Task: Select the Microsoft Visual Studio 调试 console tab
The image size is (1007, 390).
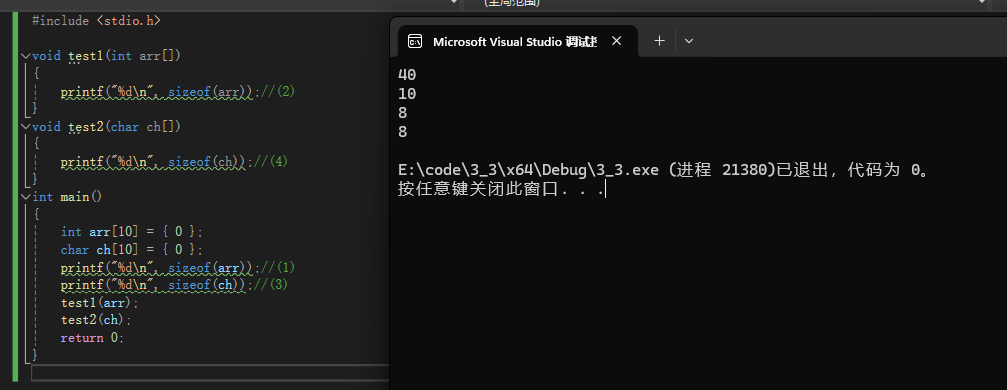Action: click(518, 42)
